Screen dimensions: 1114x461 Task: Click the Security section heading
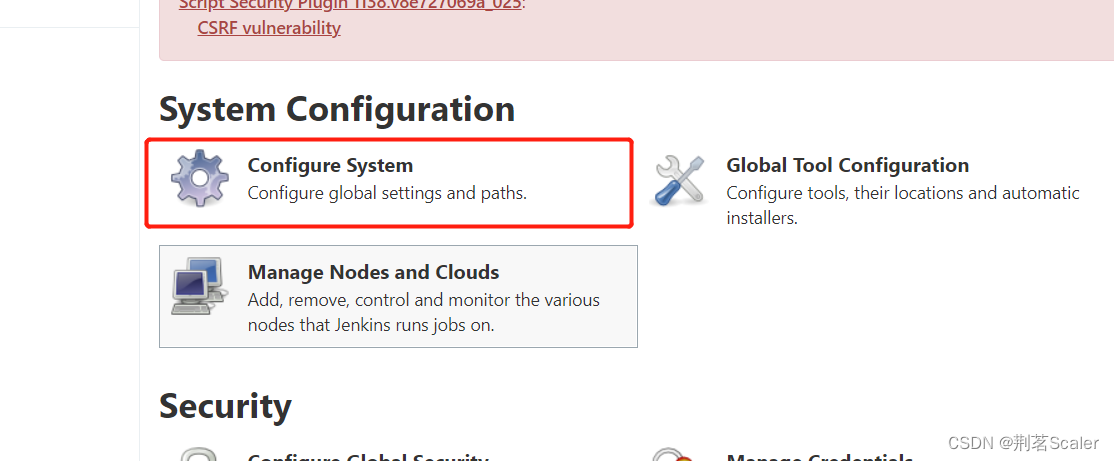click(x=225, y=406)
